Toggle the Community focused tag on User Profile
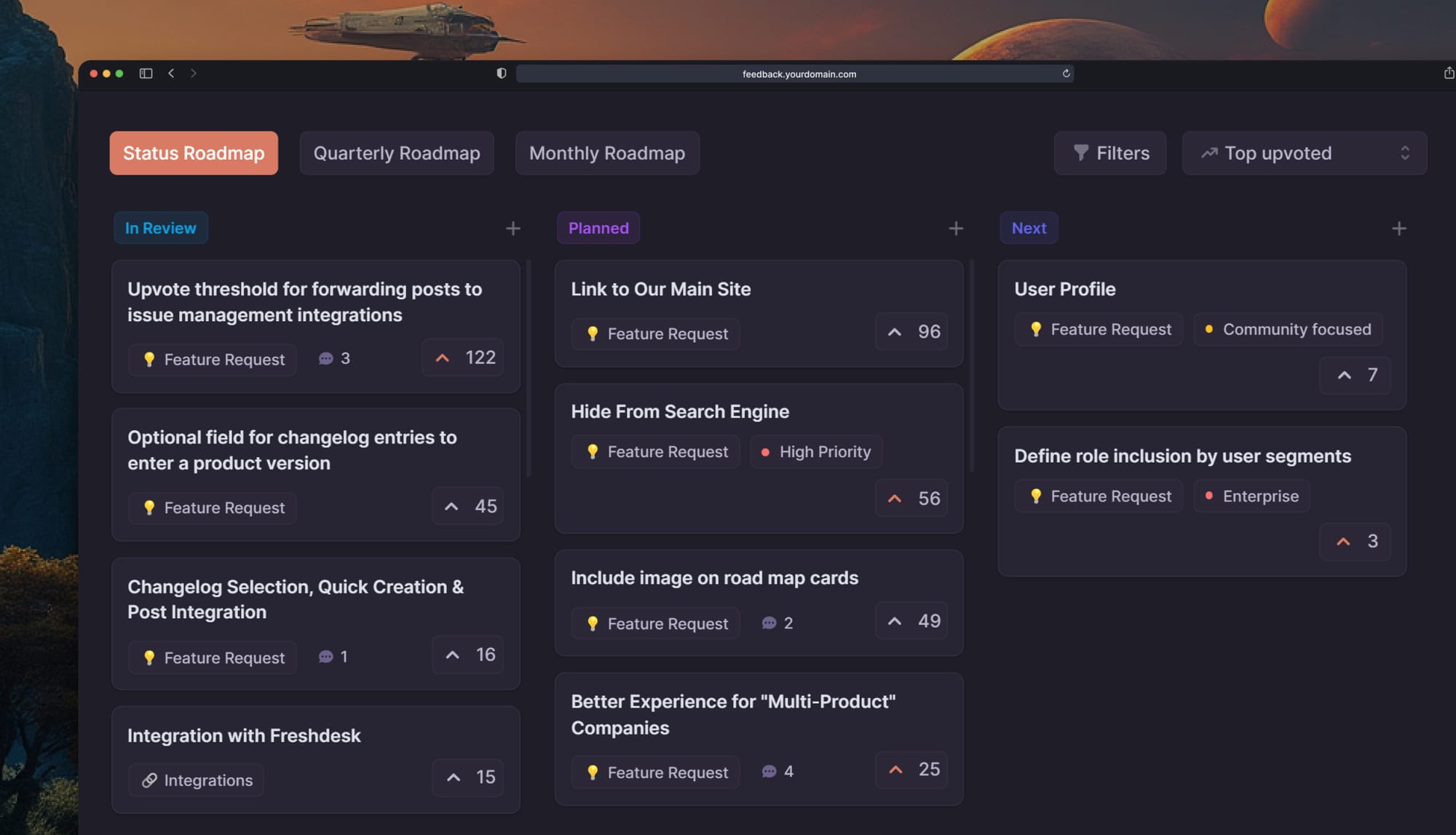The width and height of the screenshot is (1456, 835). [1288, 329]
